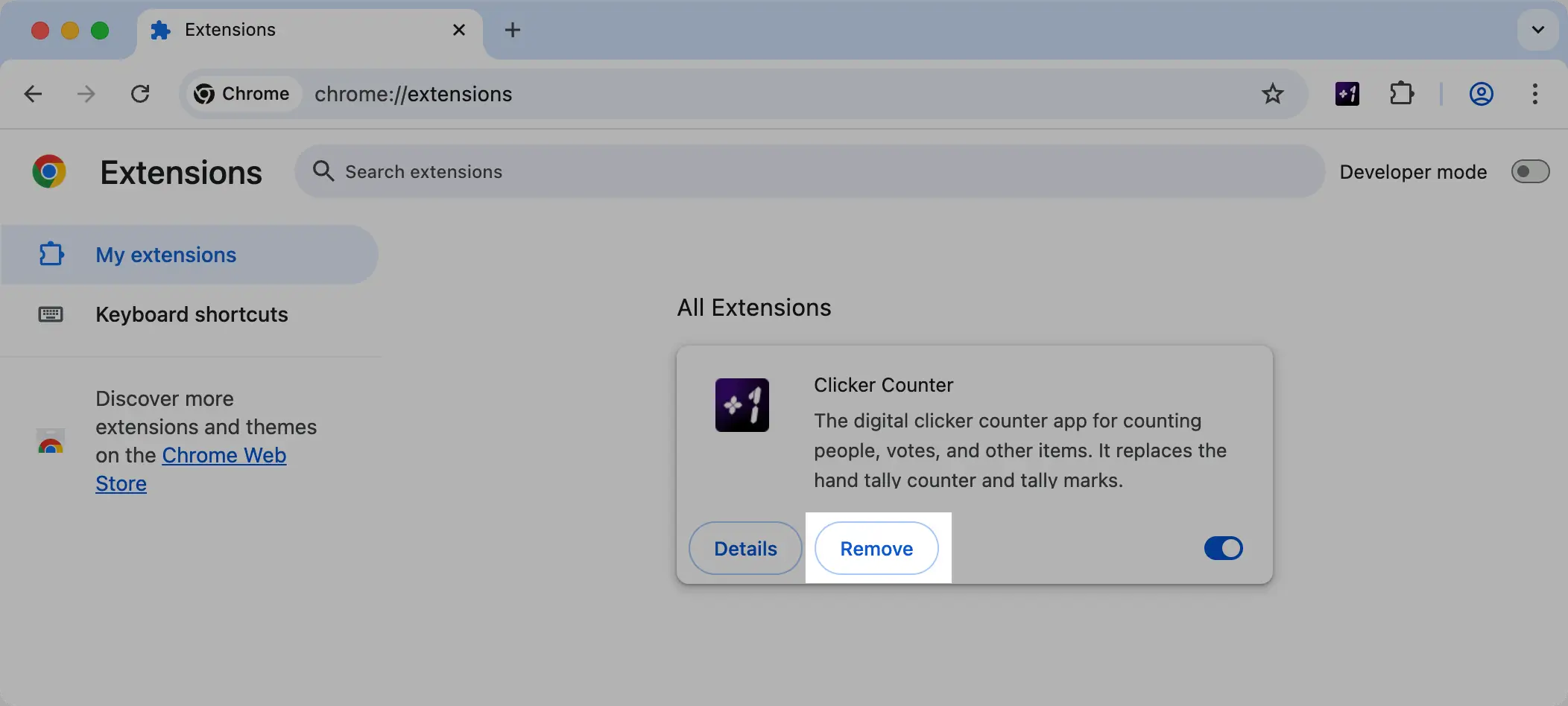Screen dimensions: 1568x706
Task: Open the Chrome profile avatar
Action: tap(1481, 94)
